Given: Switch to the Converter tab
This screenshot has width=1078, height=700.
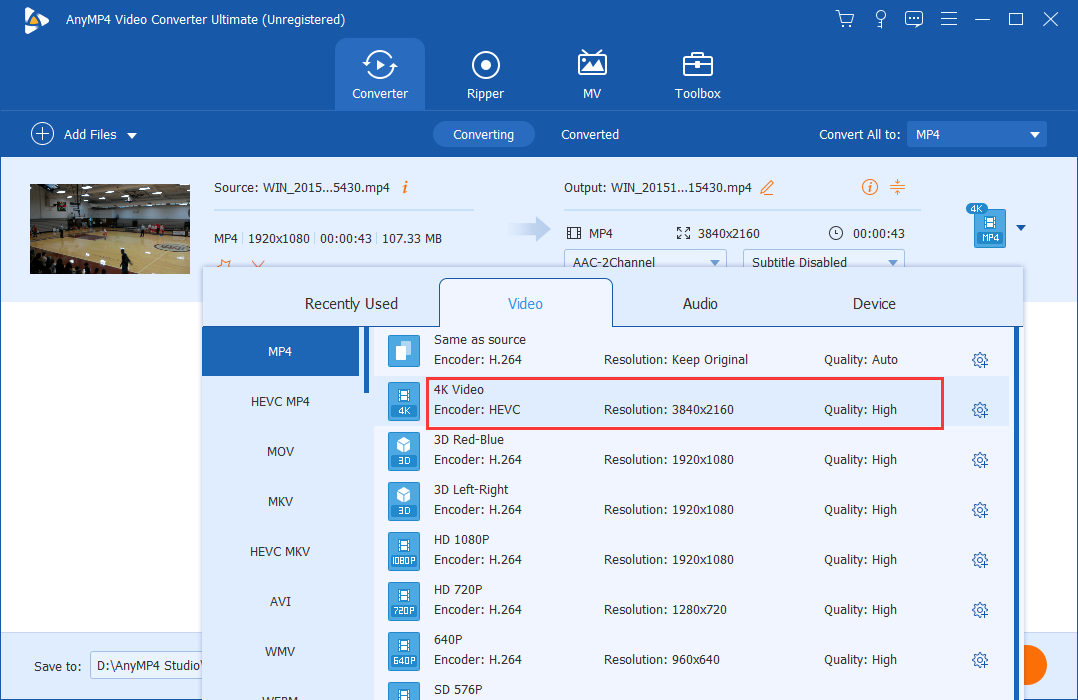Looking at the screenshot, I should [380, 74].
